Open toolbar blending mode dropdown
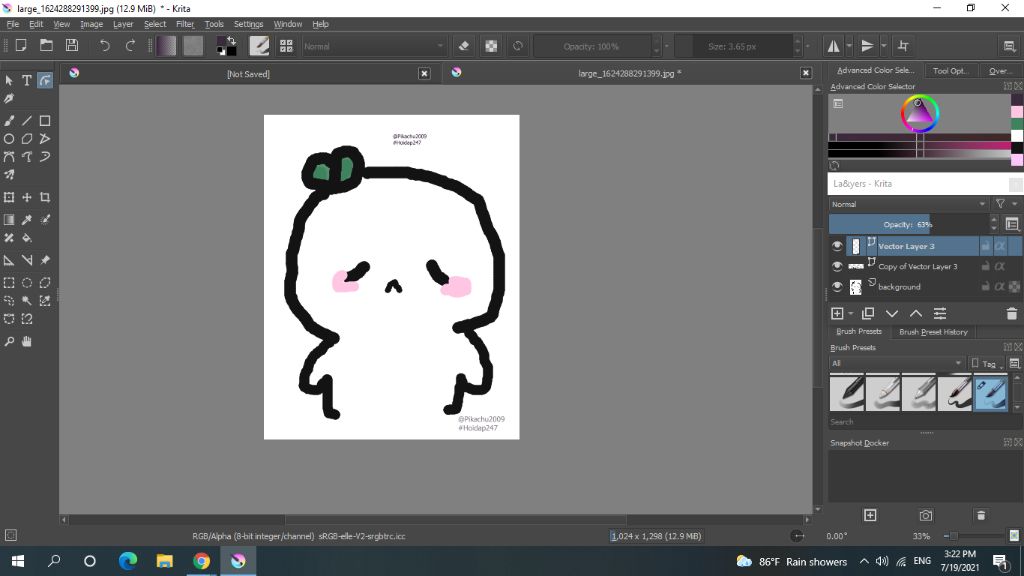The width and height of the screenshot is (1024, 576). tap(374, 46)
